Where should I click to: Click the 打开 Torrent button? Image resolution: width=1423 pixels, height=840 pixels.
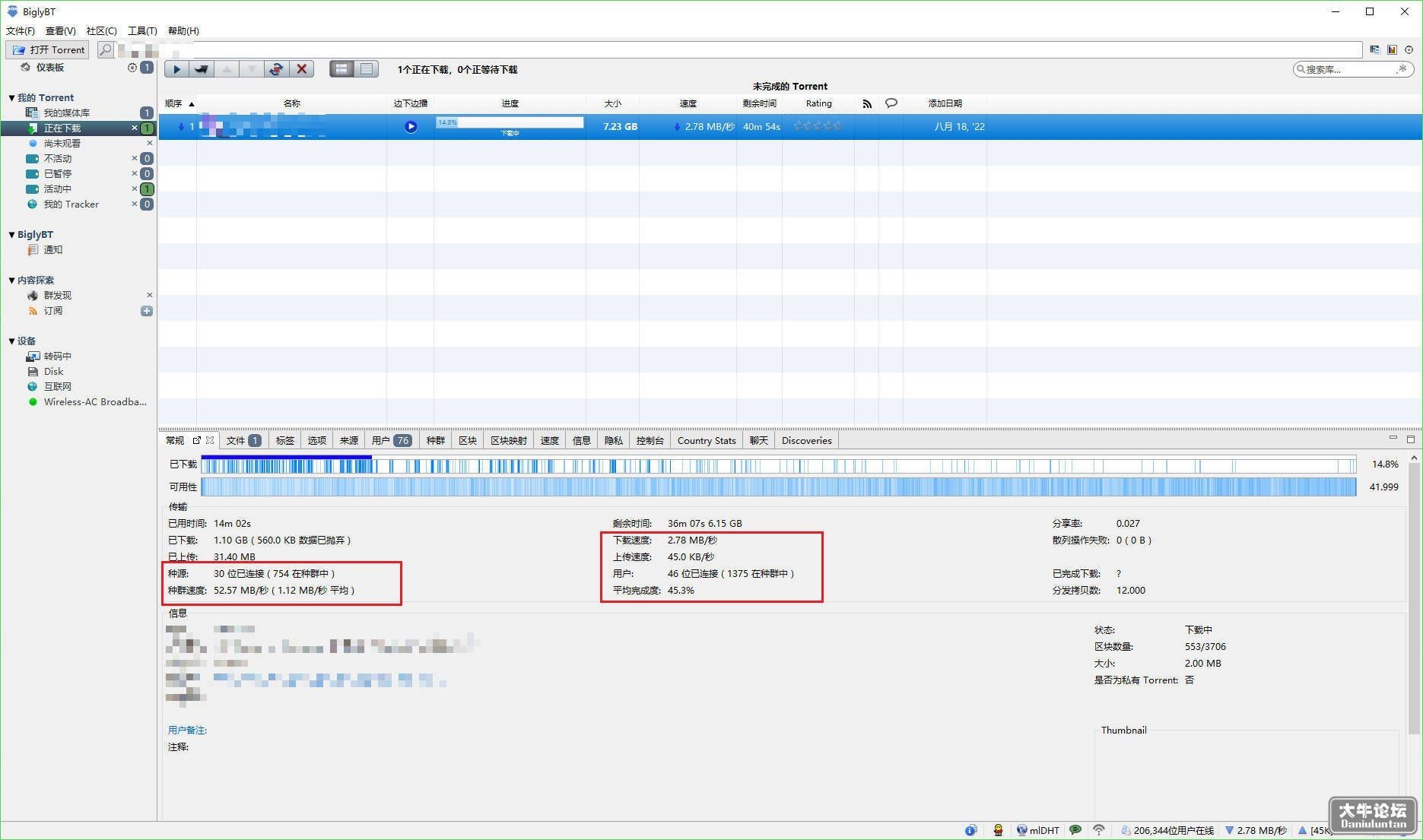coord(48,49)
